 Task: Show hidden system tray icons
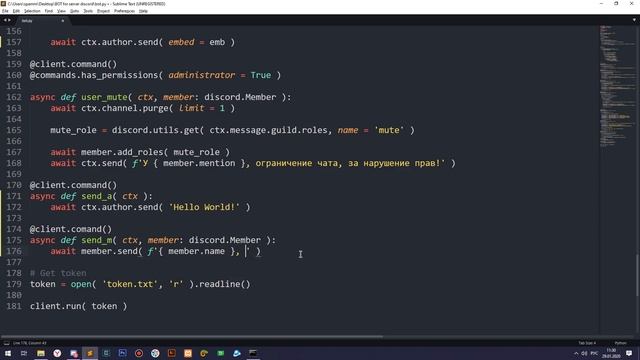pyautogui.click(x=576, y=353)
